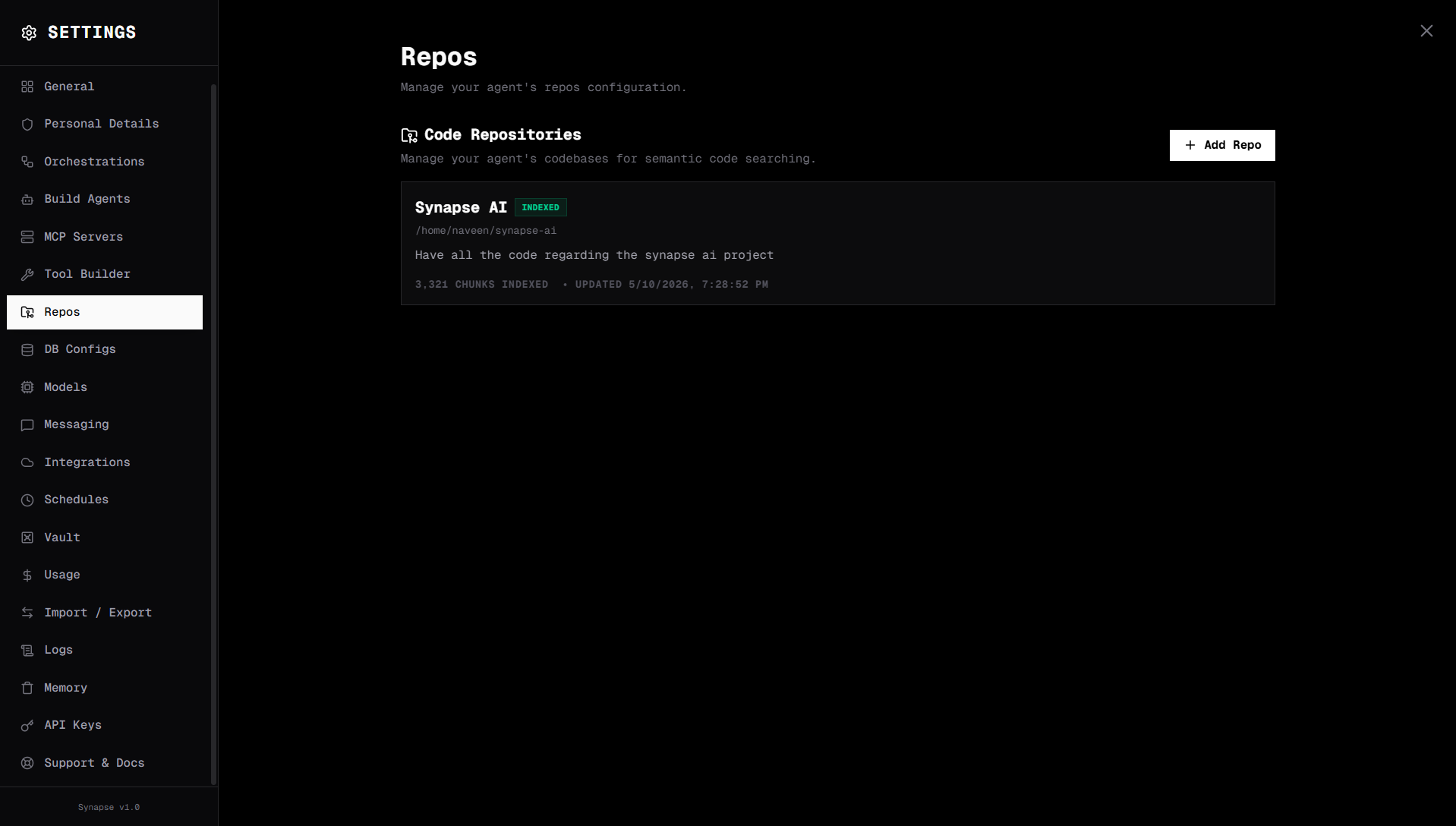The width and height of the screenshot is (1456, 826).
Task: Open MCP Servers settings
Action: (105, 237)
